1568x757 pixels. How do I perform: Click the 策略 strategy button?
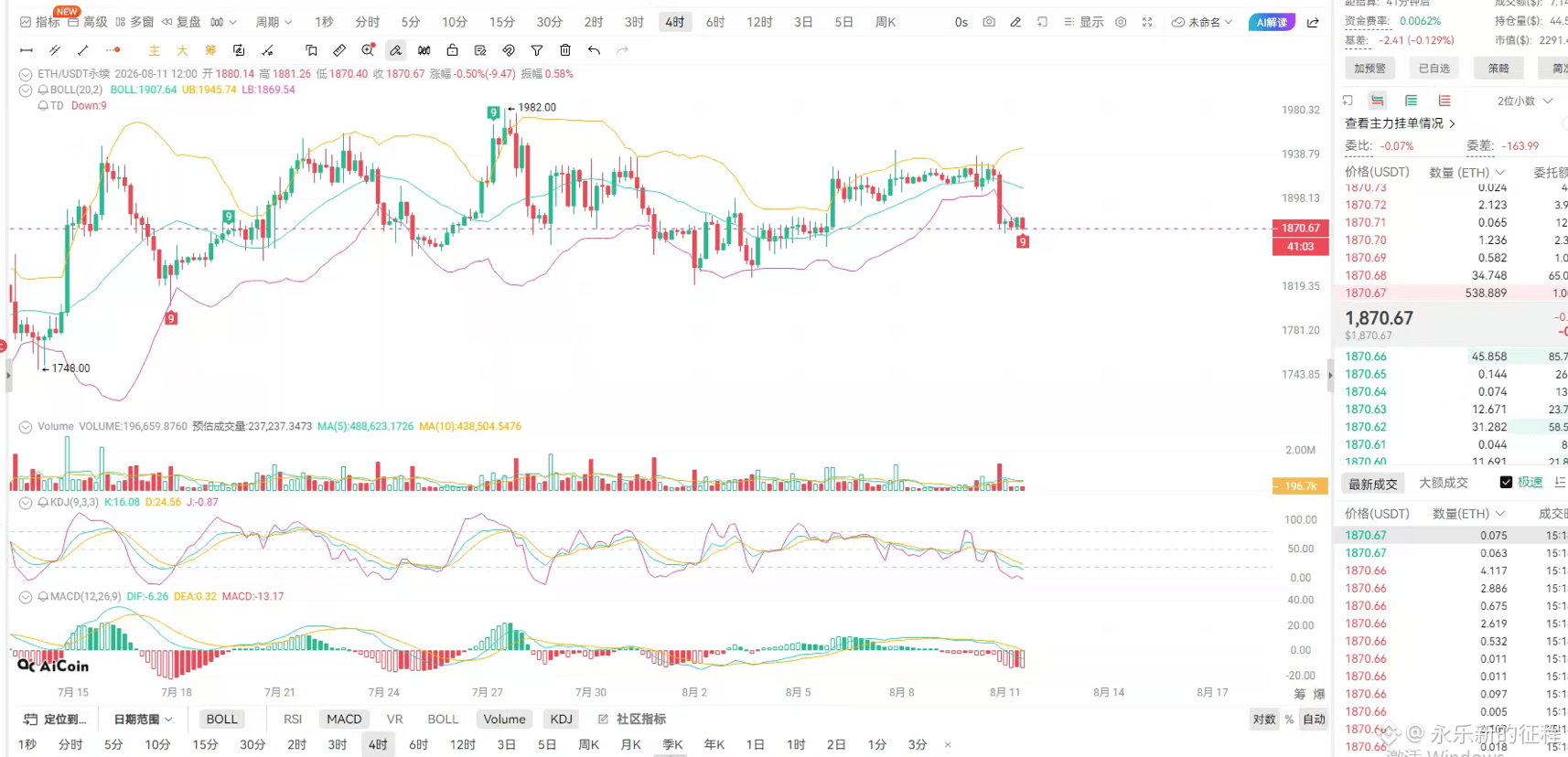(x=1498, y=68)
